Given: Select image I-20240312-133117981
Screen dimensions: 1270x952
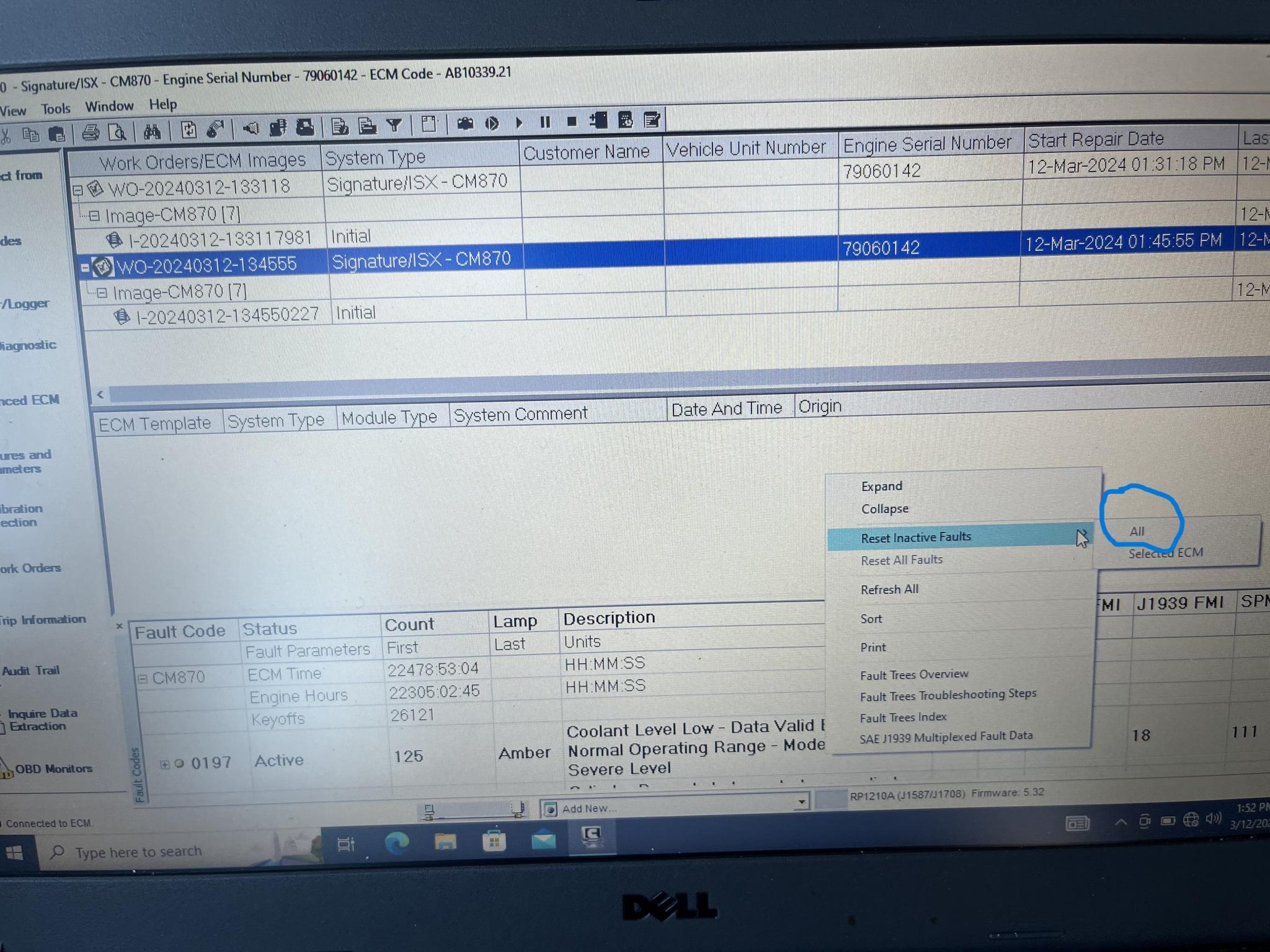Looking at the screenshot, I should [x=220, y=239].
